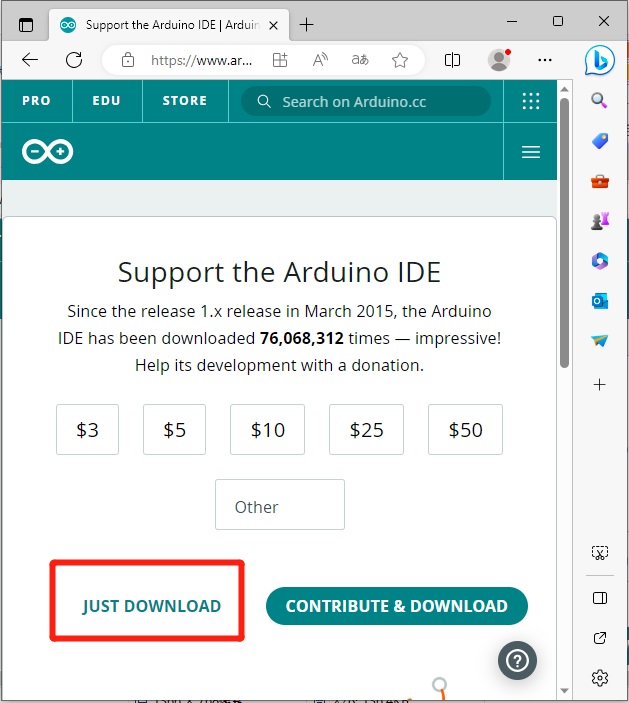Open the tab actions menu icon
The height and width of the screenshot is (703, 629).
click(x=26, y=25)
